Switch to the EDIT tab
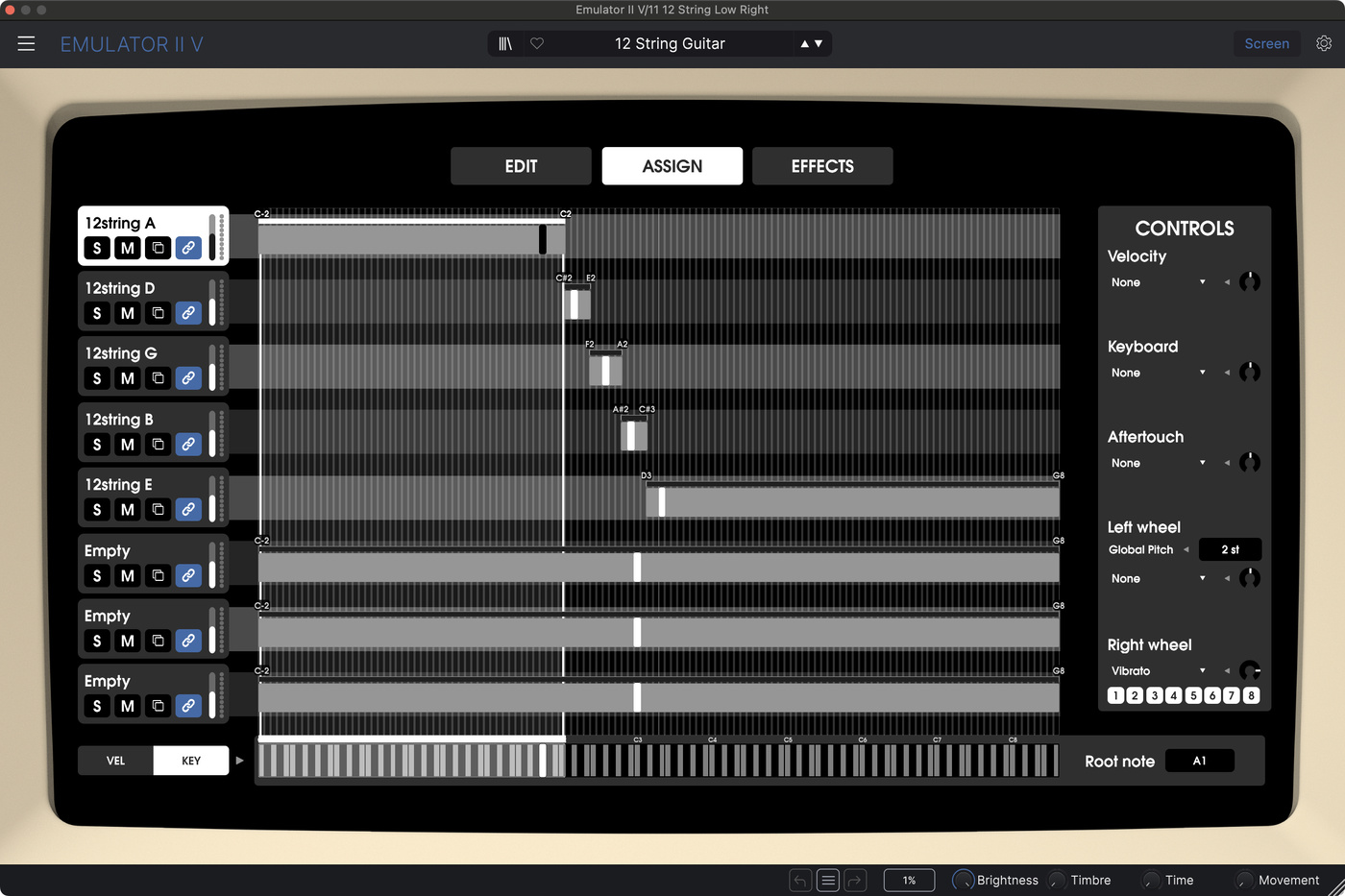Viewport: 1345px width, 896px height. click(x=521, y=166)
